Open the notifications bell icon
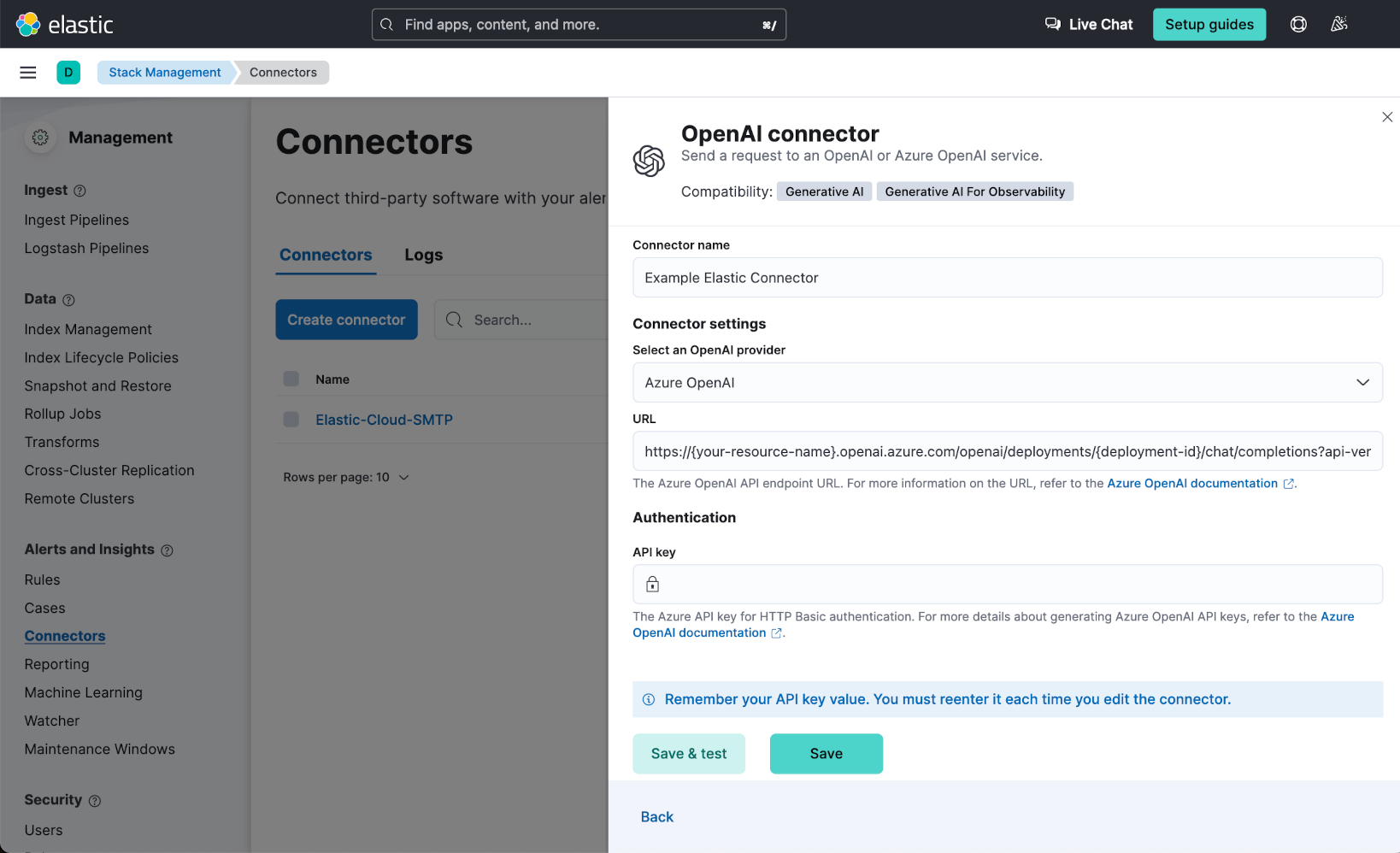The image size is (1400, 853). tap(1338, 24)
